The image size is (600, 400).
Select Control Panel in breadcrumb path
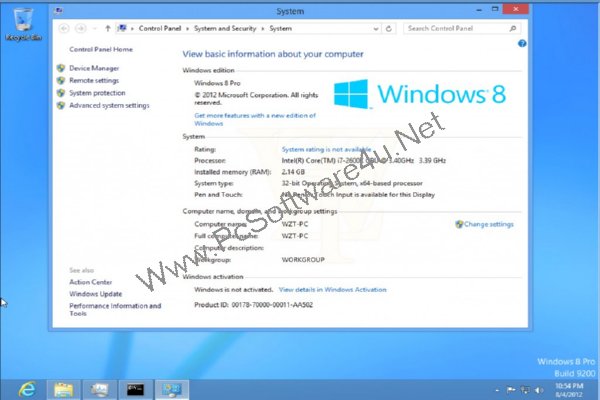[x=160, y=28]
